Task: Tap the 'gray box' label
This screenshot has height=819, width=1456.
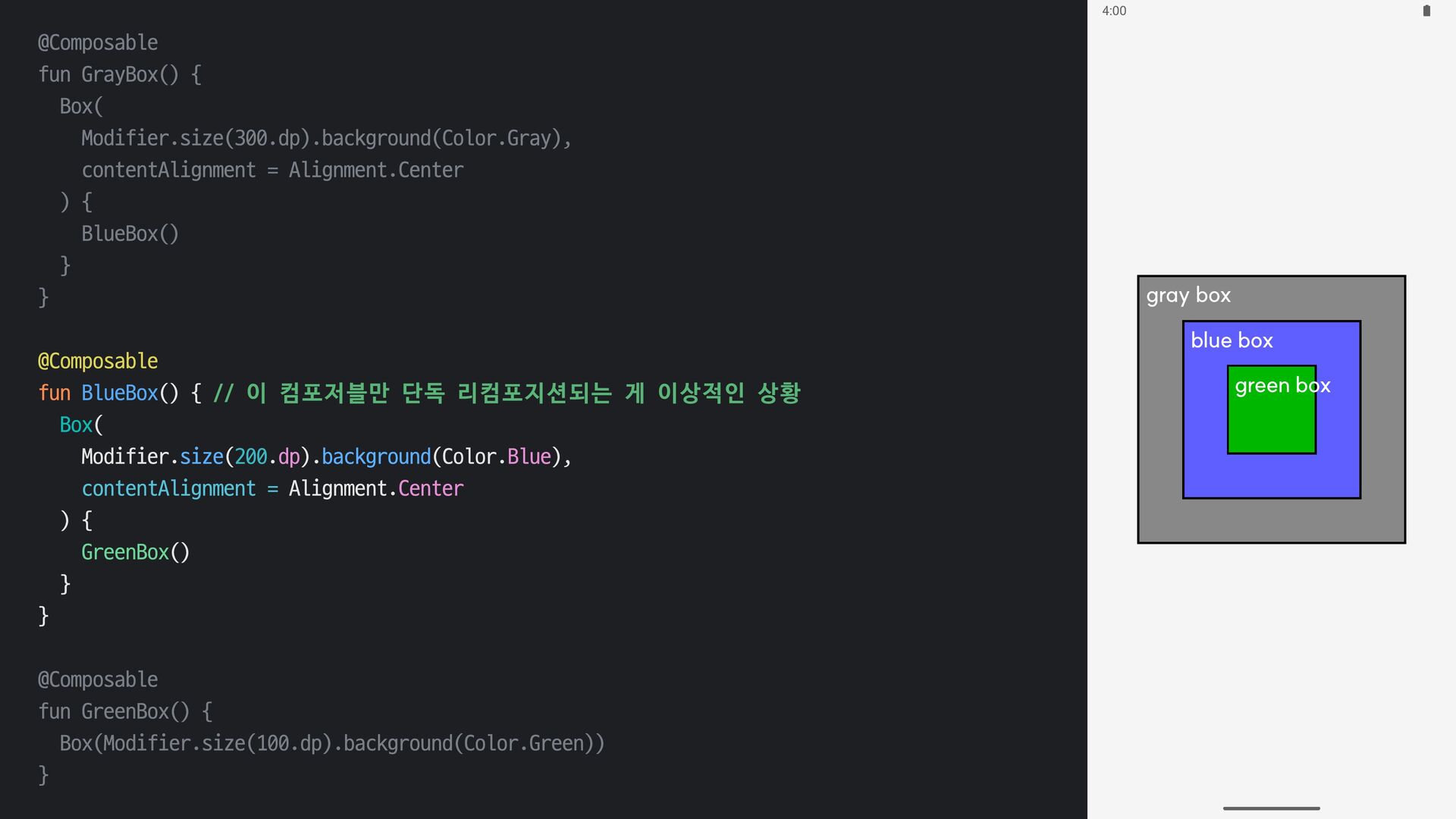Action: (x=1188, y=295)
